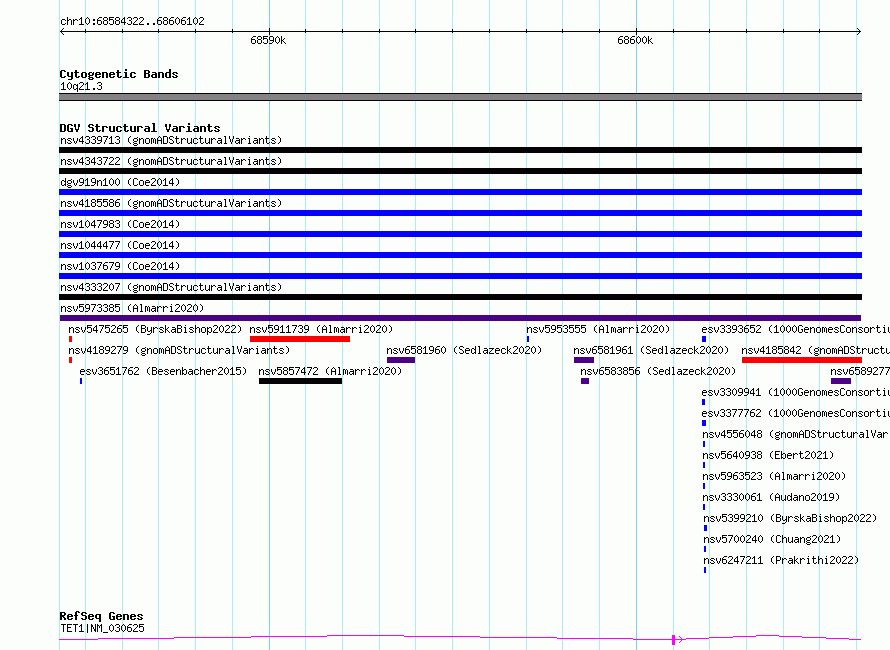Click the TET1|NM_030625 gene label
This screenshot has width=890, height=650.
coord(102,628)
